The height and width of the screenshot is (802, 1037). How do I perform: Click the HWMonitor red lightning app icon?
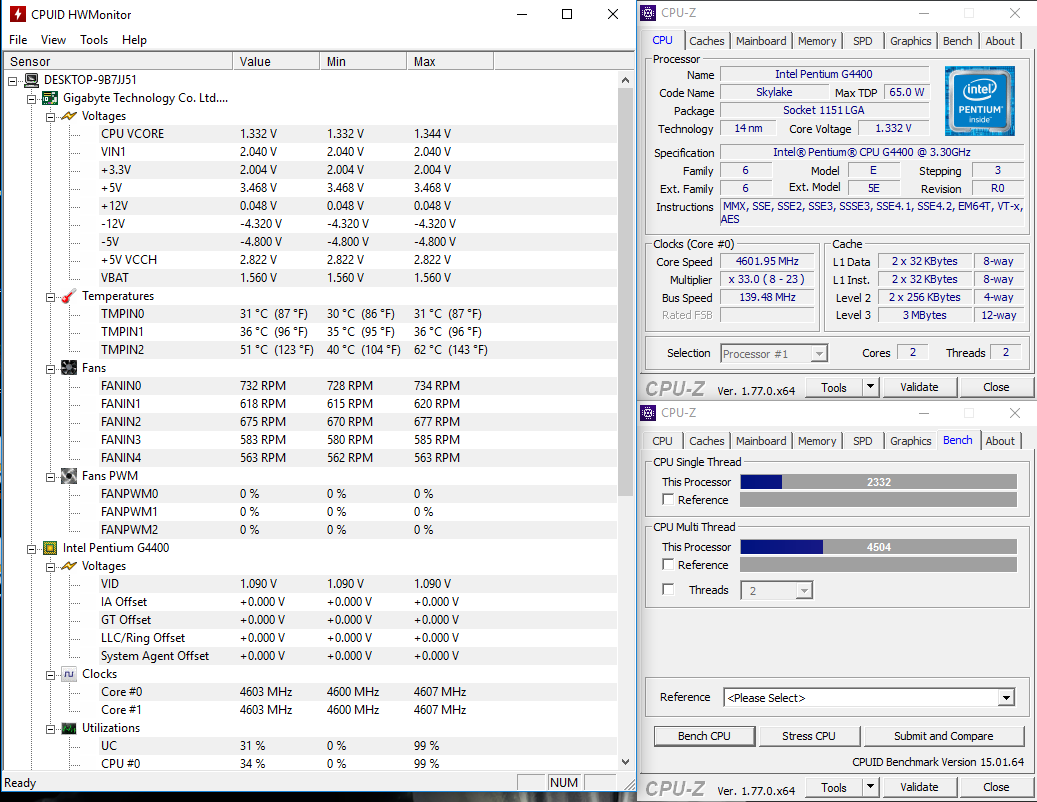pos(17,14)
